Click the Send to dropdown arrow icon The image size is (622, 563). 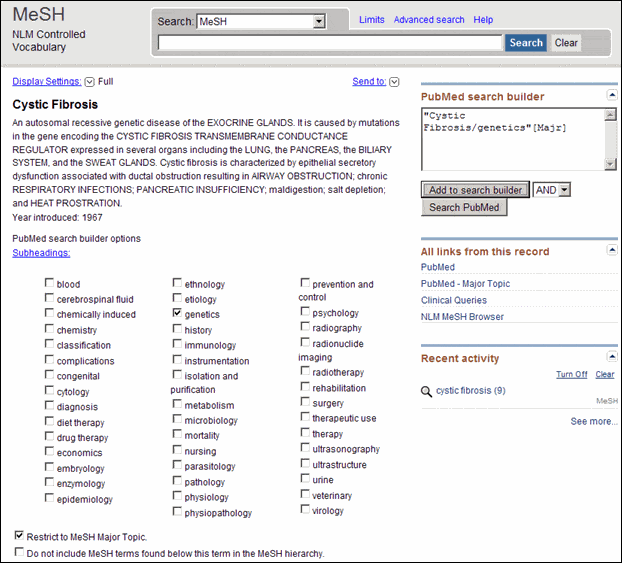[394, 82]
